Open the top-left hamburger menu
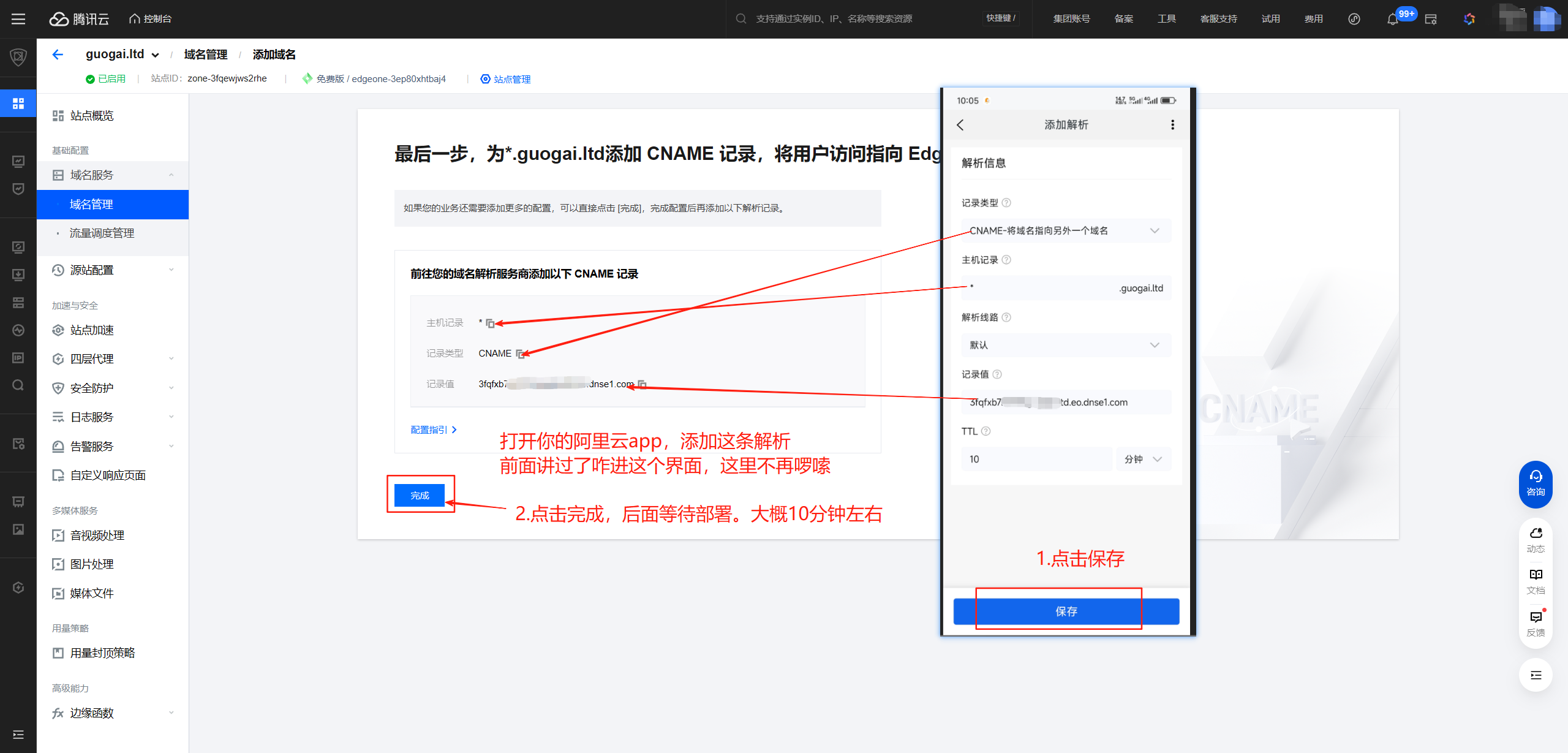Viewport: 1568px width, 753px height. click(x=18, y=19)
